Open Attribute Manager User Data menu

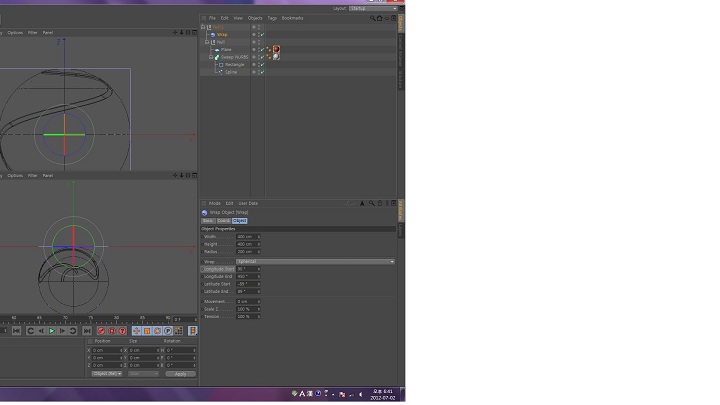click(248, 203)
